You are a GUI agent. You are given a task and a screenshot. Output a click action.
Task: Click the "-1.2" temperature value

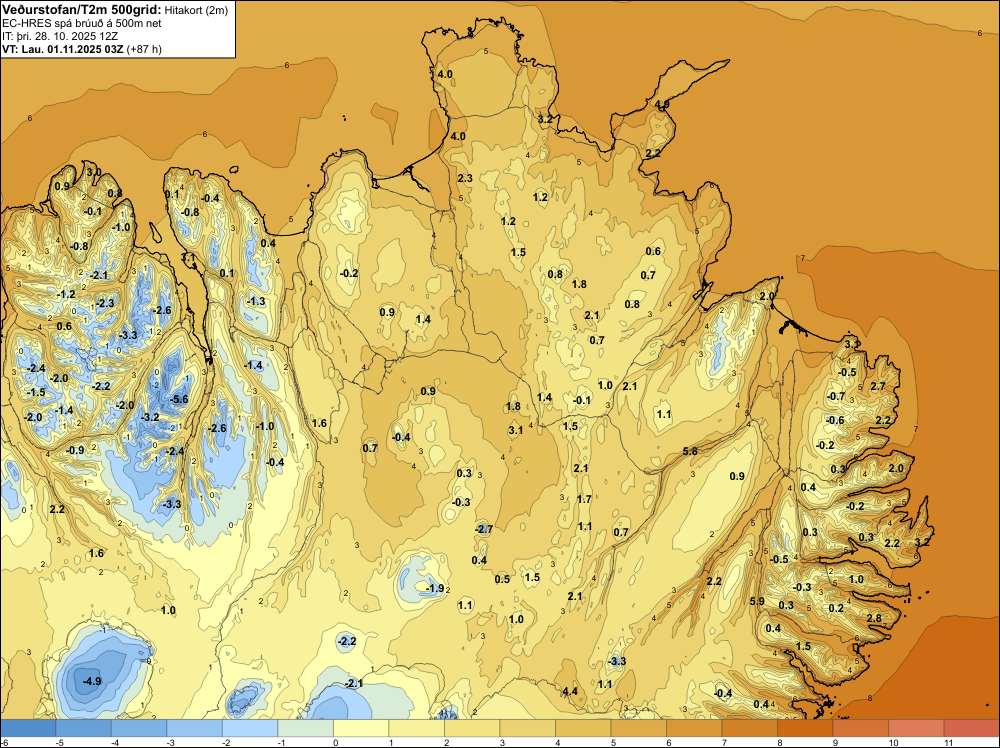pos(66,294)
